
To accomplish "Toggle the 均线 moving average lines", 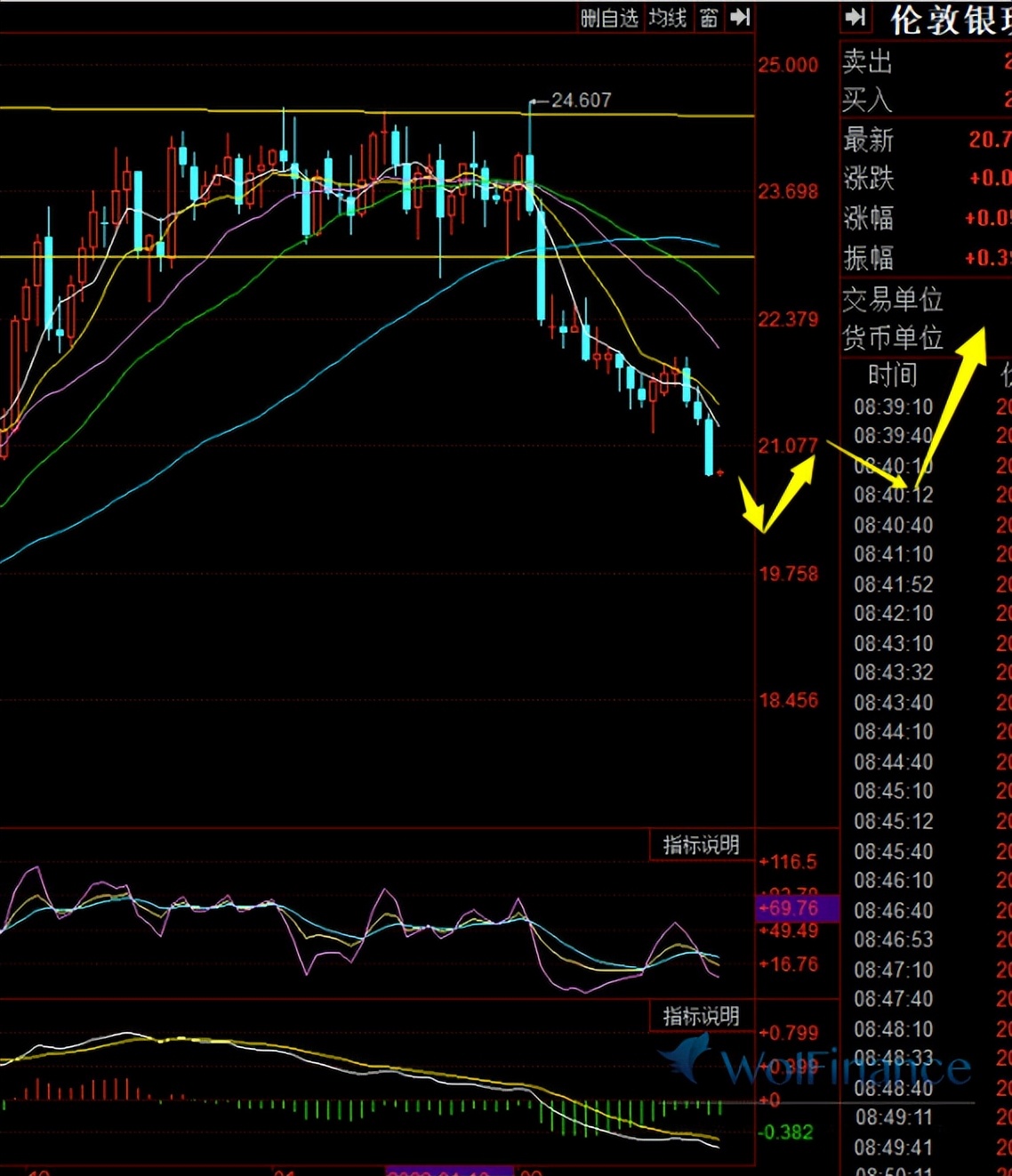I will [668, 17].
